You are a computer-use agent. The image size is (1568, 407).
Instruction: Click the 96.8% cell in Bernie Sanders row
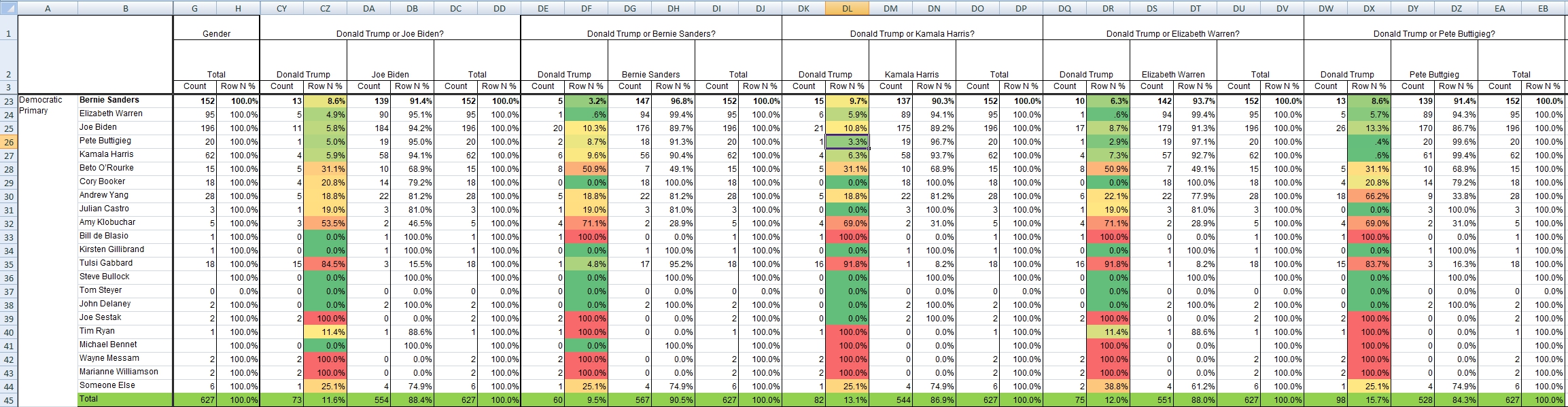[x=673, y=101]
